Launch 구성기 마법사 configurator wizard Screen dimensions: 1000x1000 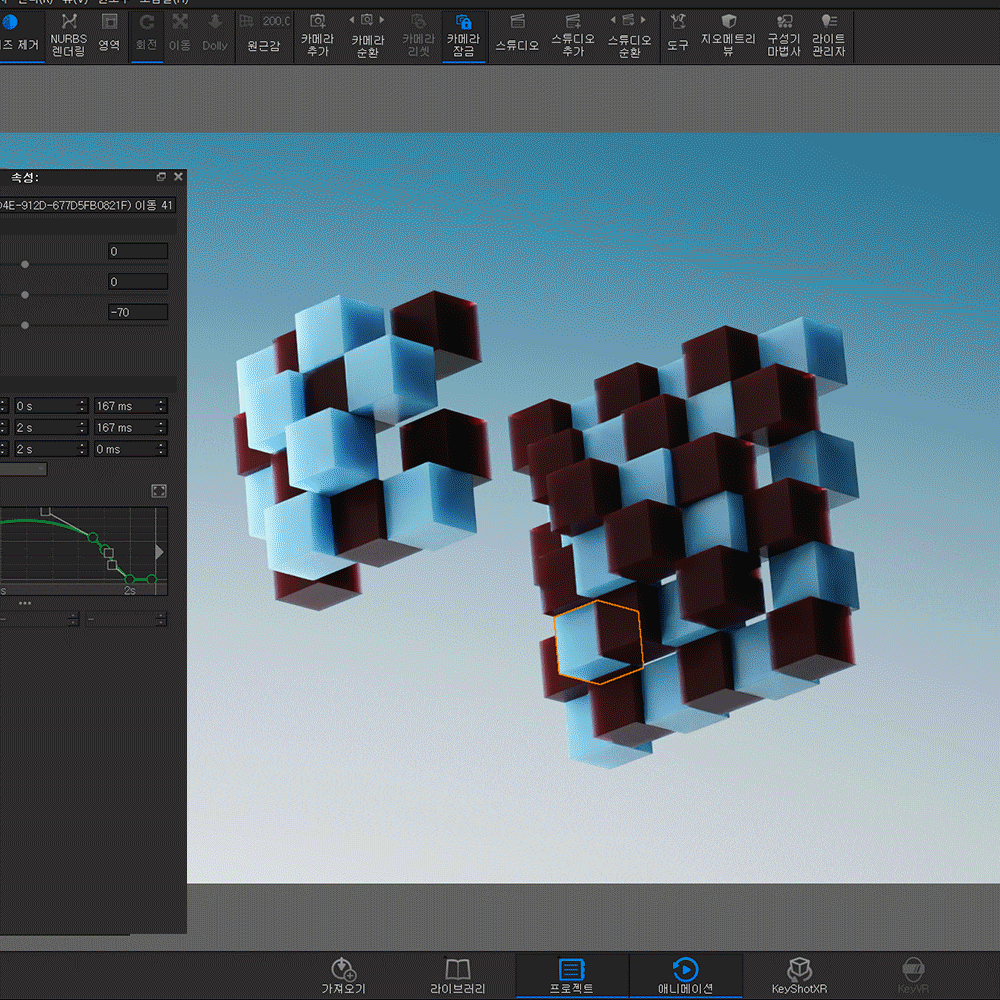click(x=784, y=36)
